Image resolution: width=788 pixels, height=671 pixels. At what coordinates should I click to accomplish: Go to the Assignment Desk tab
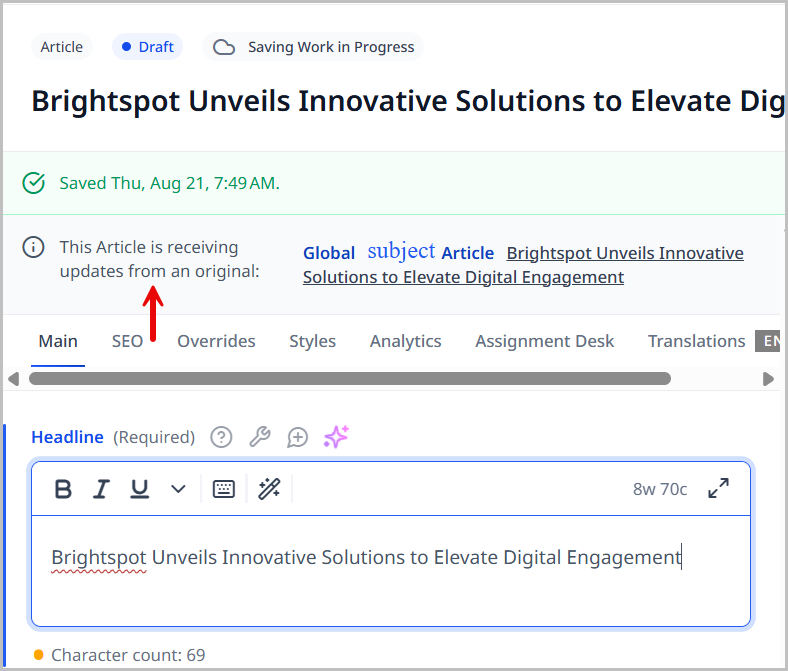[x=544, y=341]
